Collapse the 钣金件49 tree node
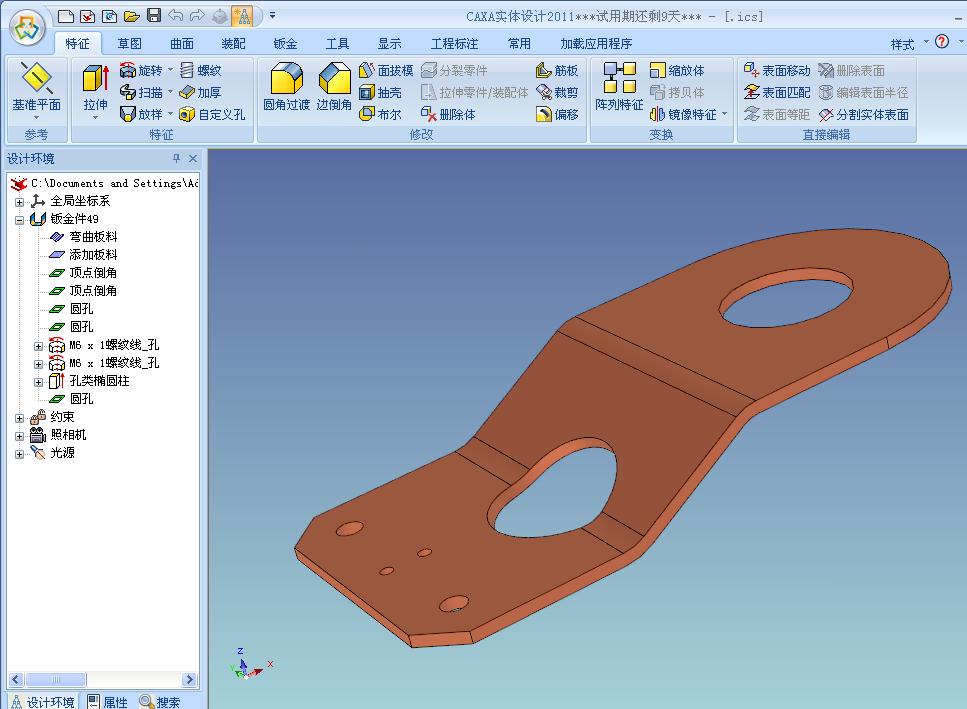This screenshot has width=967, height=709. pyautogui.click(x=19, y=219)
